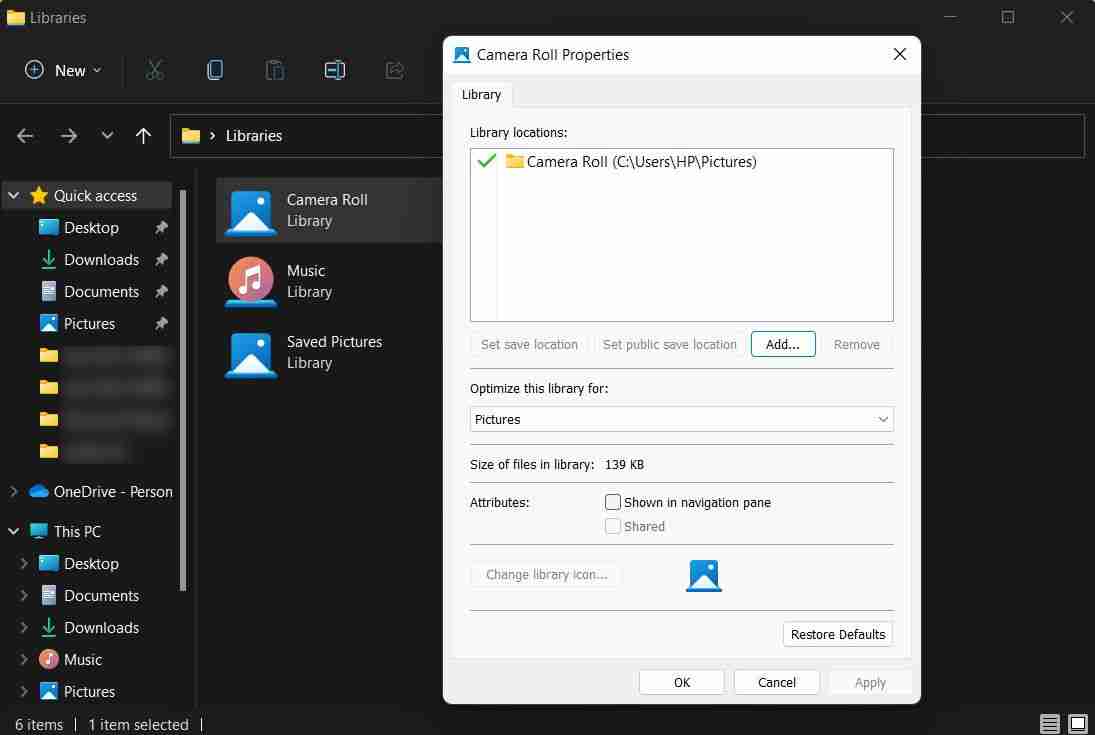Screen dimensions: 1095x735
Task: Switch to details view using the status bar icon
Action: click(1049, 723)
